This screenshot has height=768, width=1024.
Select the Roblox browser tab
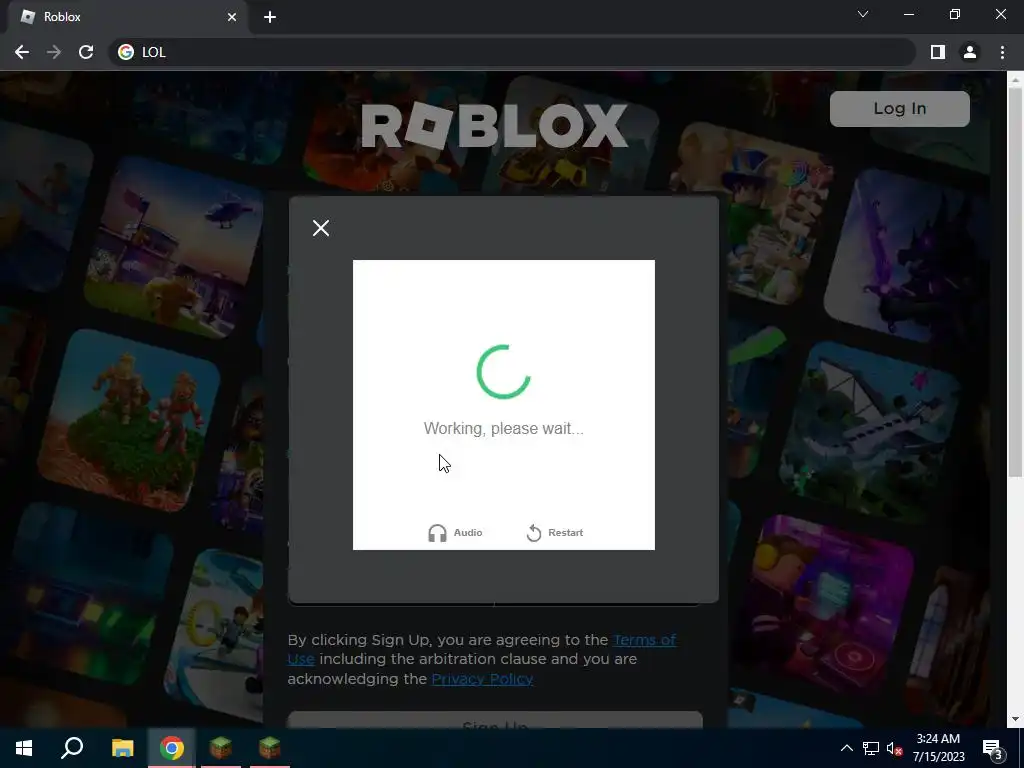pos(127,17)
